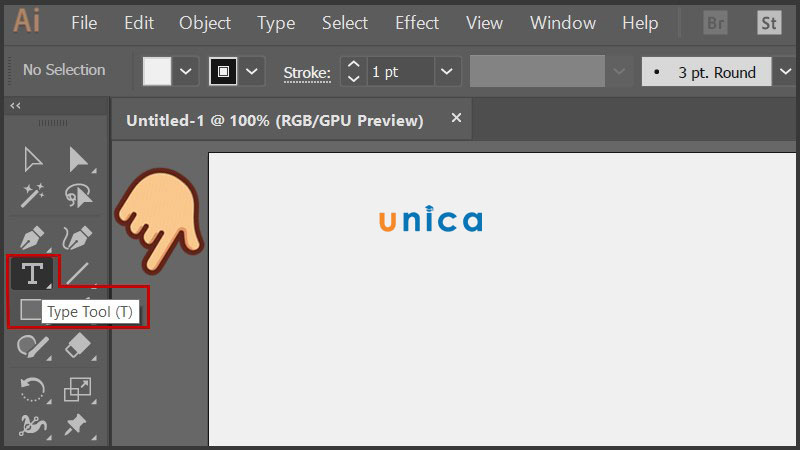This screenshot has height=450, width=800.
Task: Select the Puppet Warp pin tool
Action: coord(77,426)
